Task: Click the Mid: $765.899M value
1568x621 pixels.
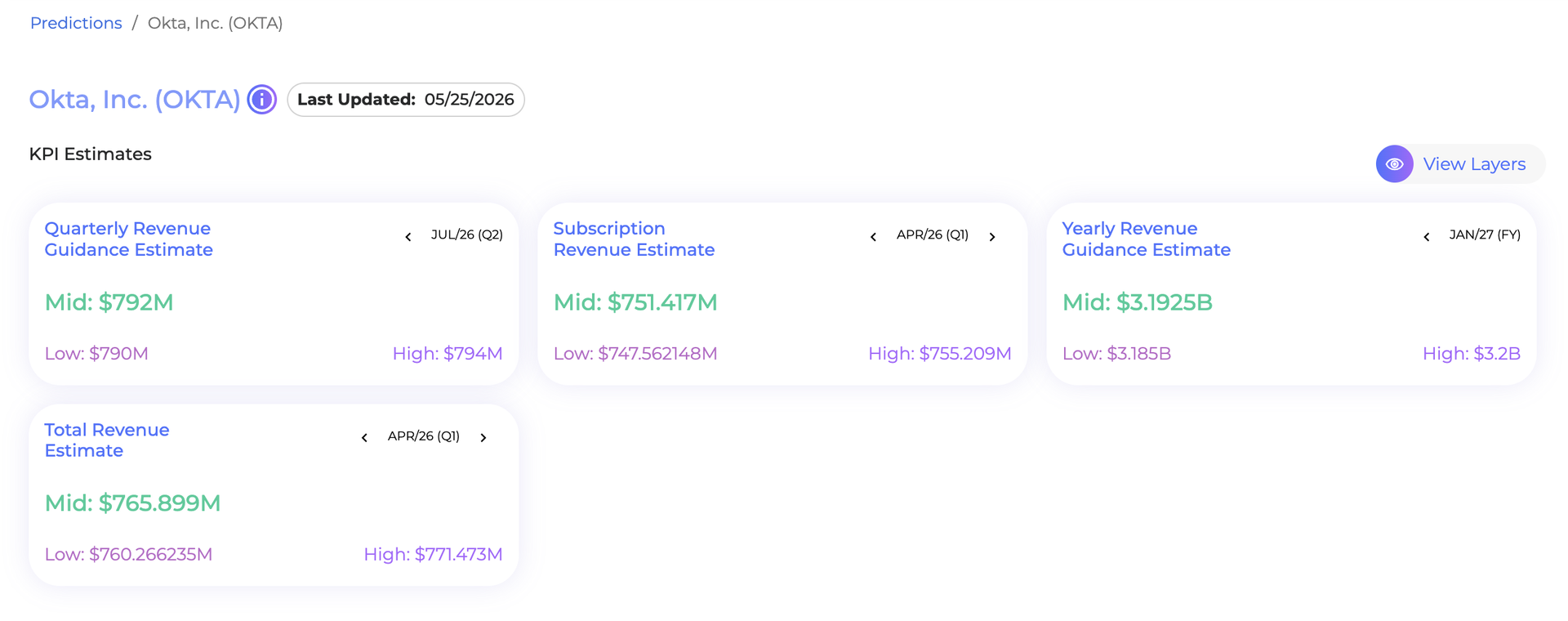Action: (x=132, y=503)
